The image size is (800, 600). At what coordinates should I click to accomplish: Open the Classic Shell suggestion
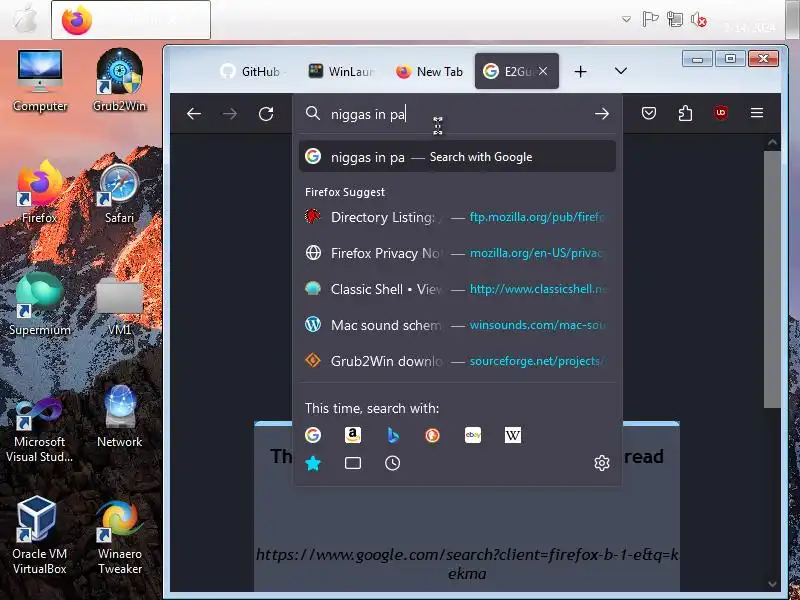(457, 289)
